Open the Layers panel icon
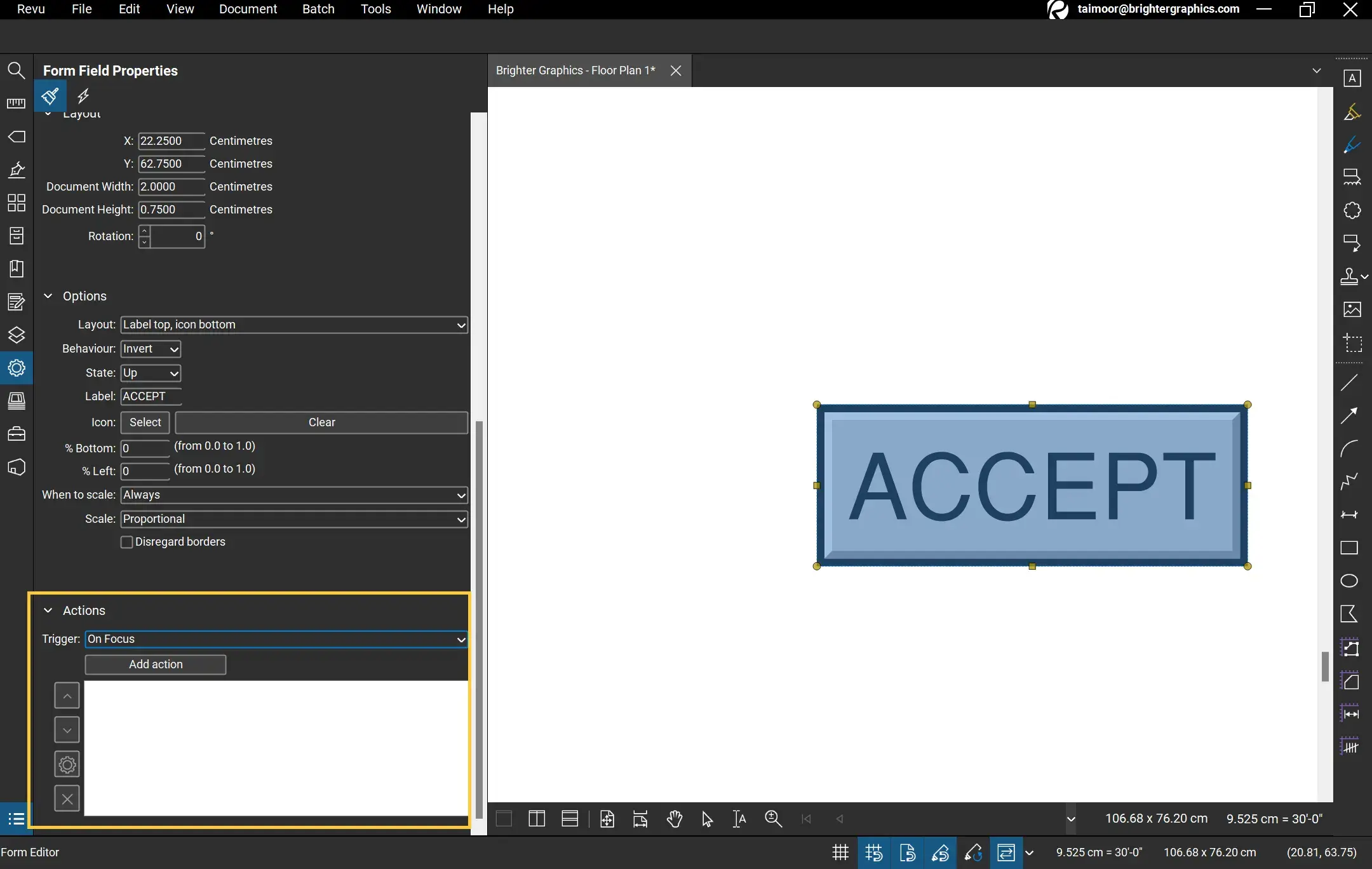 [x=16, y=335]
